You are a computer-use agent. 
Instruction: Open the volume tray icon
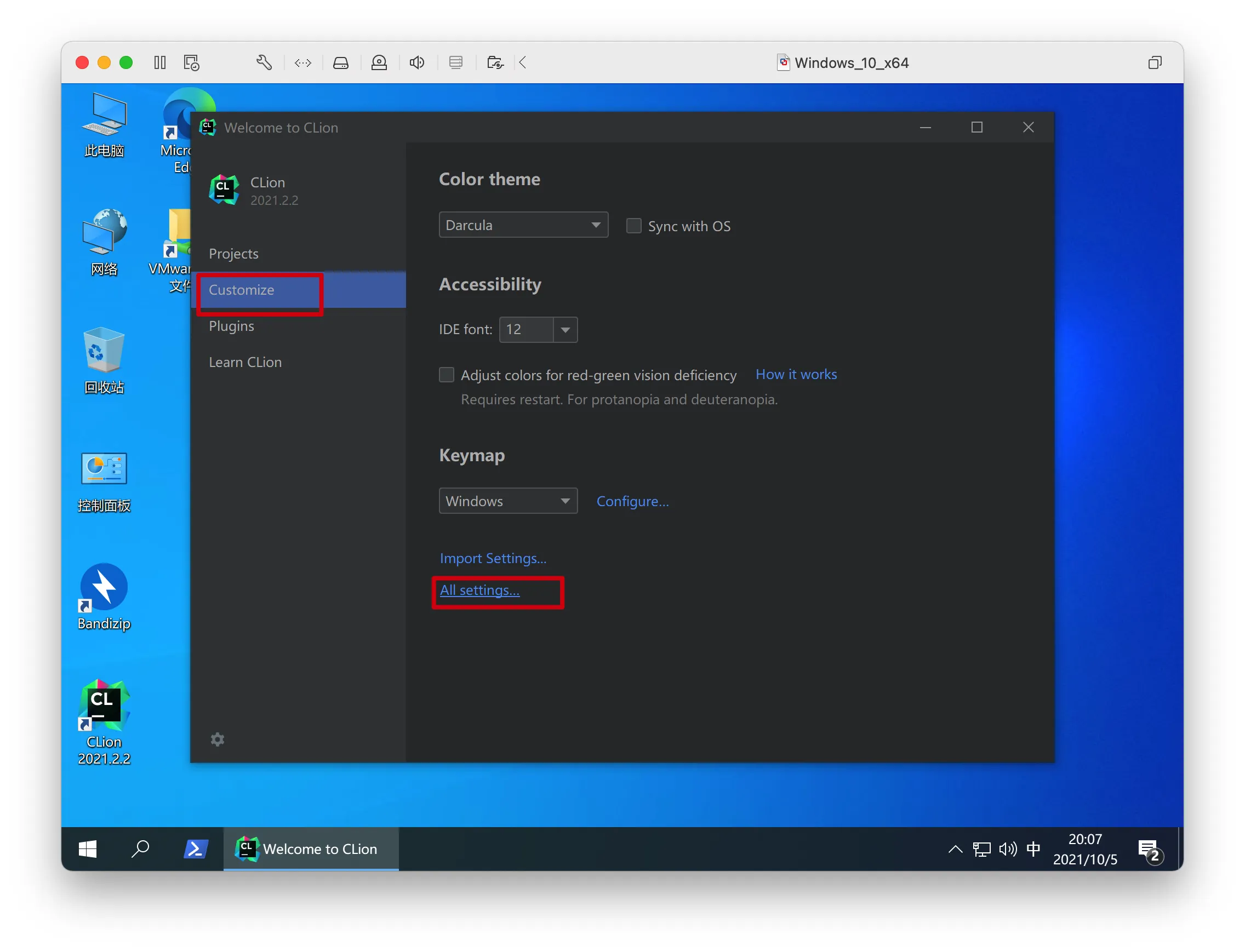tap(1008, 849)
